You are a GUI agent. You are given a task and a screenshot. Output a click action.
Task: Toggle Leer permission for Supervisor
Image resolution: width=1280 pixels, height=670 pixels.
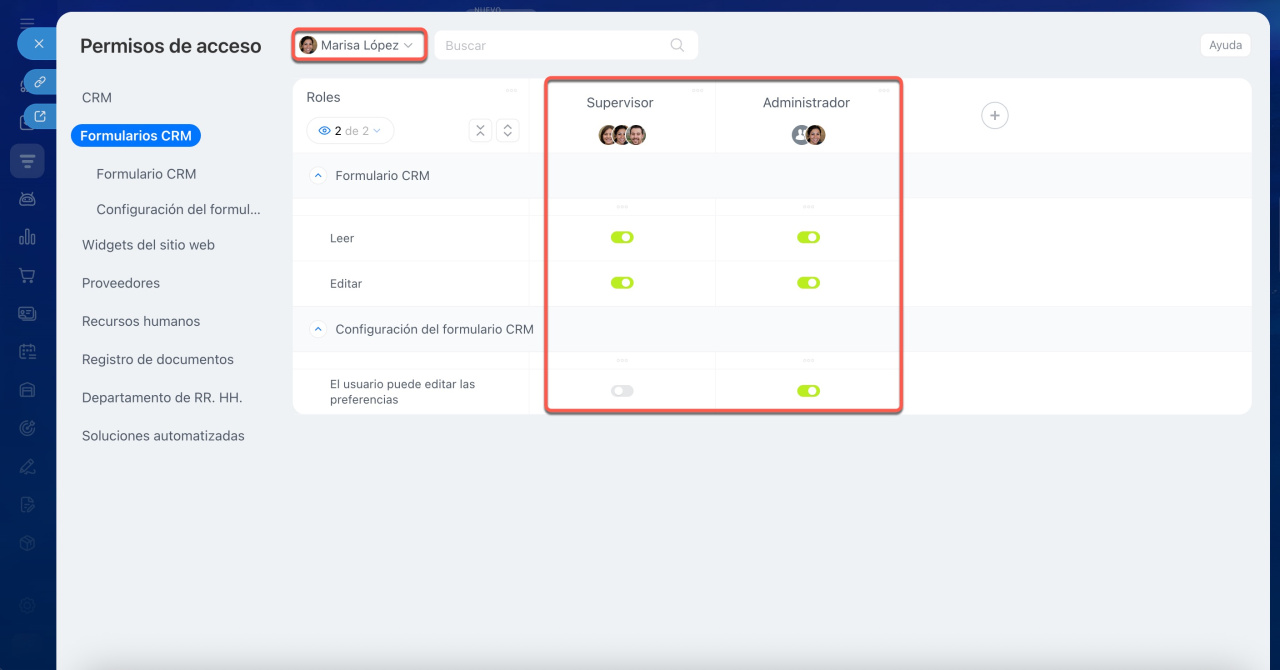point(622,238)
